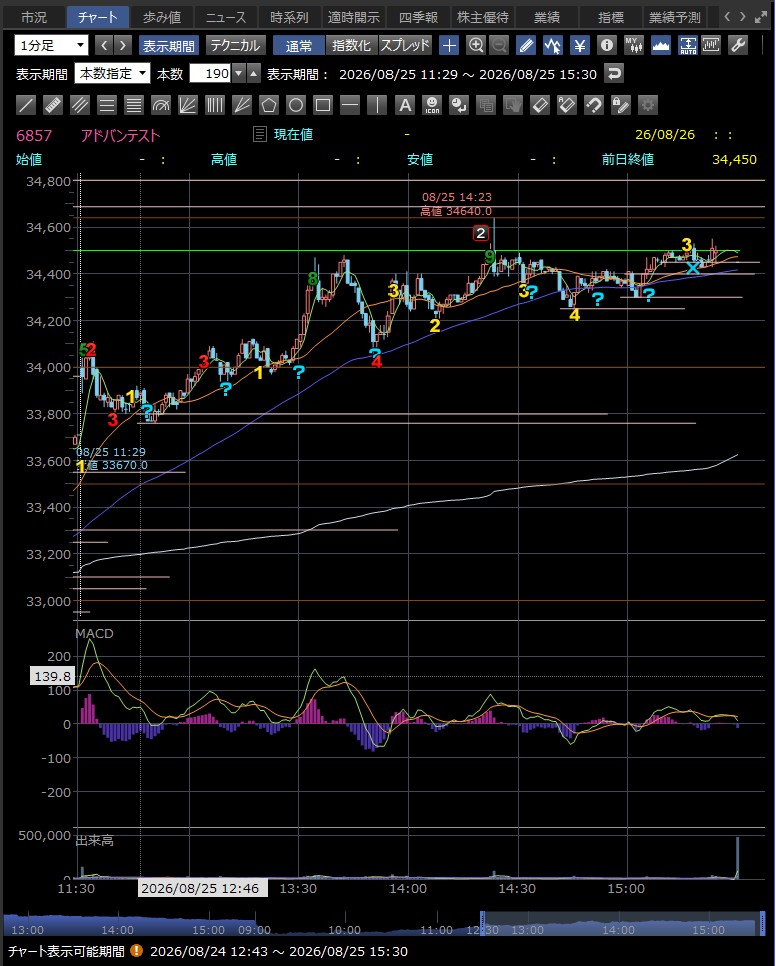Open the ICON stamp tool

432,105
